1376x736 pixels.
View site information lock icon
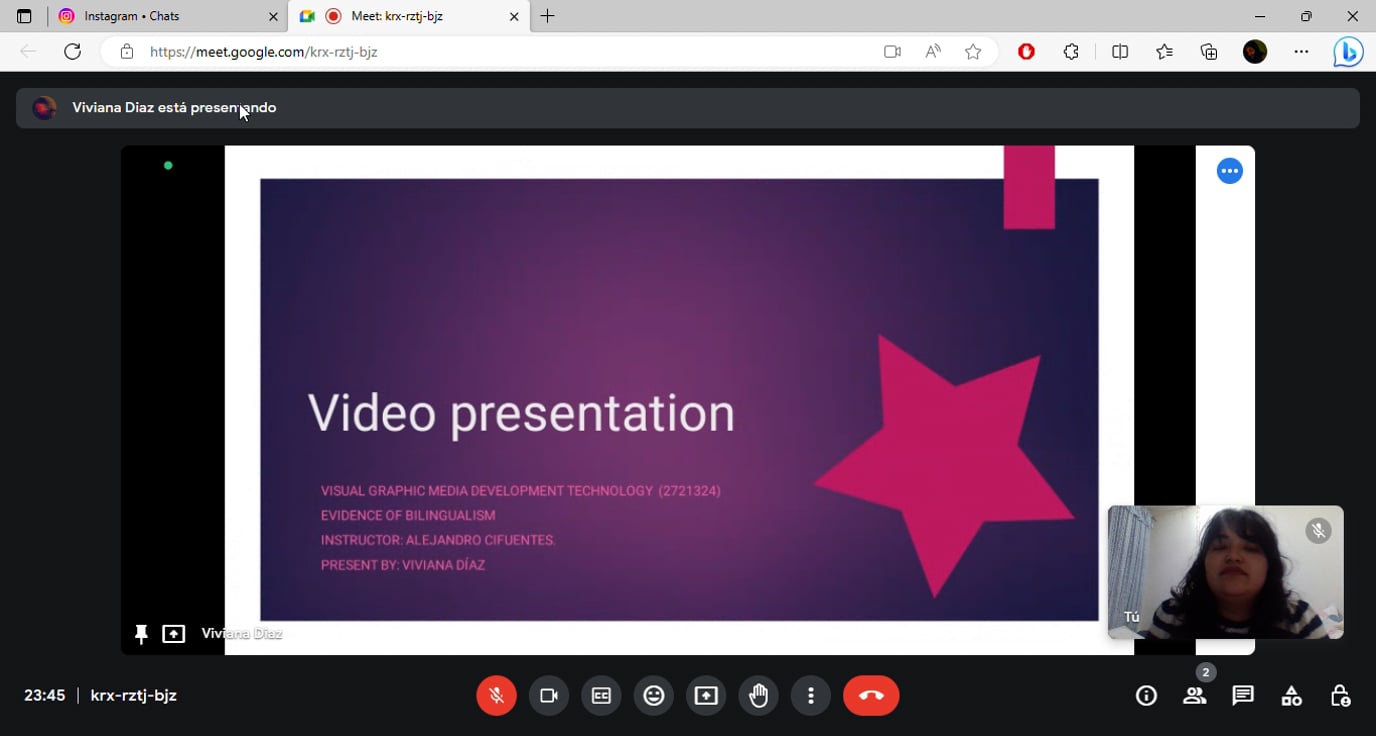coord(126,52)
